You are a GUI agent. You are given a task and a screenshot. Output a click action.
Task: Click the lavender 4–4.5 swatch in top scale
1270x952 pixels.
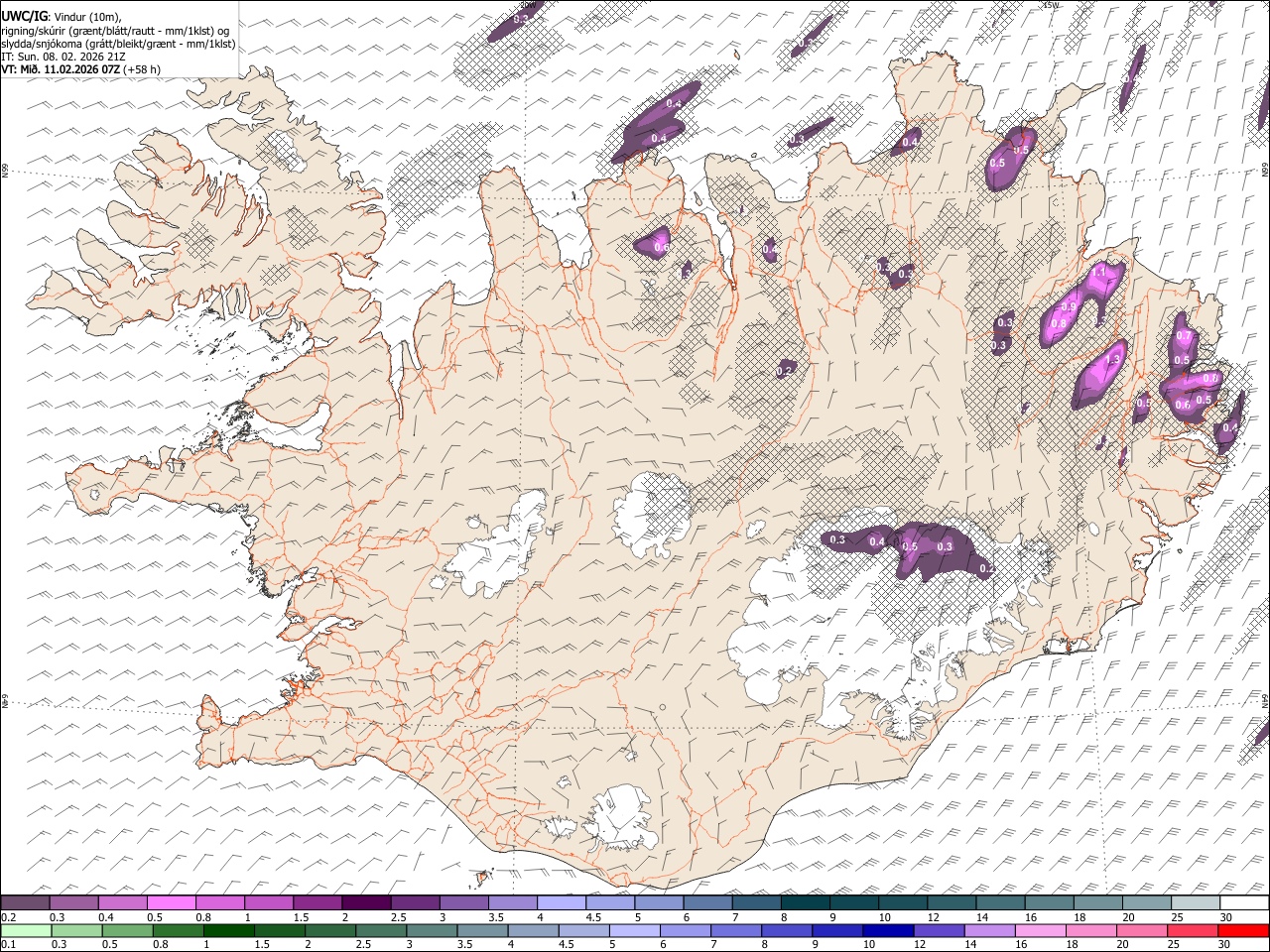click(561, 902)
